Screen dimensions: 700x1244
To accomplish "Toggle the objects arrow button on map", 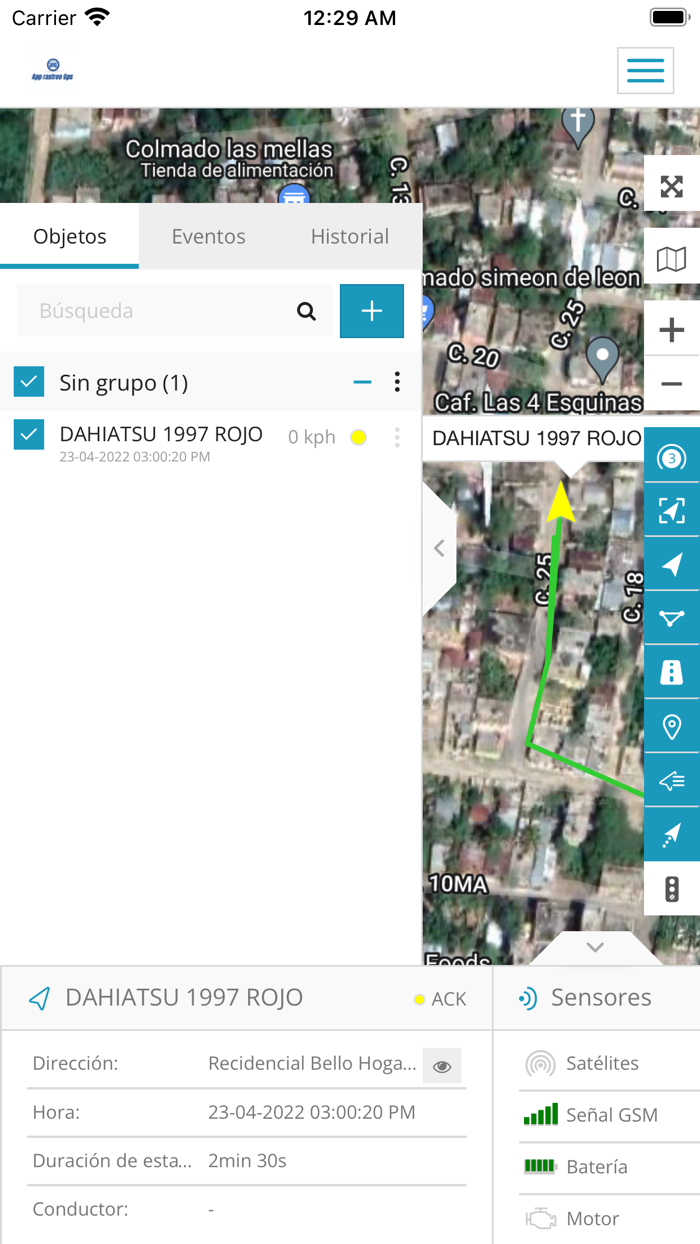I will (672, 564).
